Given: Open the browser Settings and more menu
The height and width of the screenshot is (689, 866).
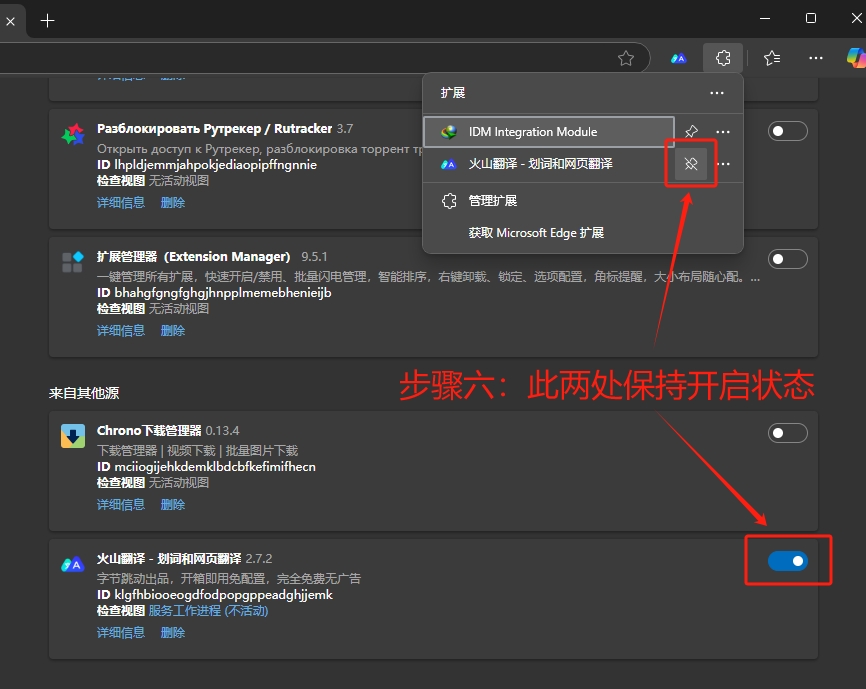Looking at the screenshot, I should 816,58.
